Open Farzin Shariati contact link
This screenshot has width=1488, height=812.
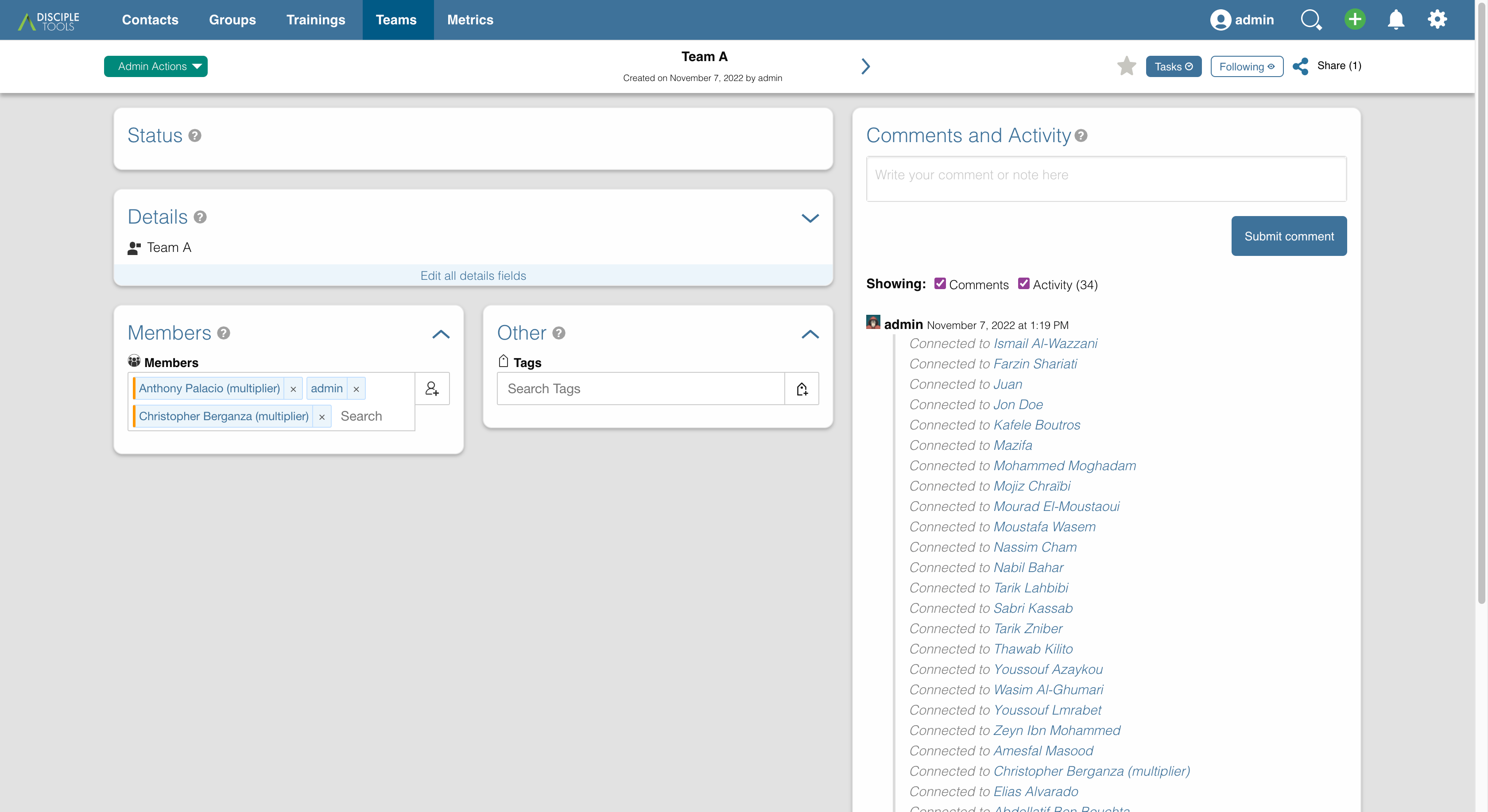tap(1035, 364)
